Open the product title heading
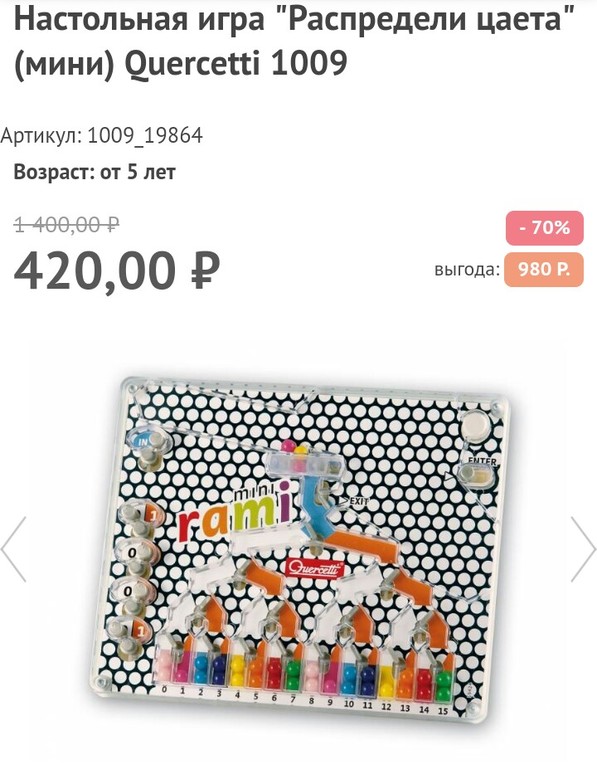This screenshot has width=597, height=770. pyautogui.click(x=294, y=41)
